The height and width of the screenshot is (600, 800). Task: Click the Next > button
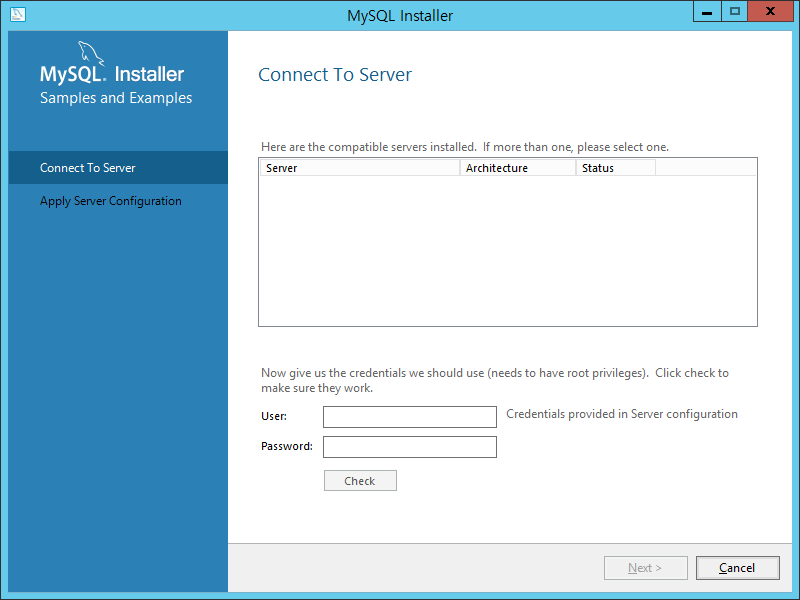pos(645,568)
